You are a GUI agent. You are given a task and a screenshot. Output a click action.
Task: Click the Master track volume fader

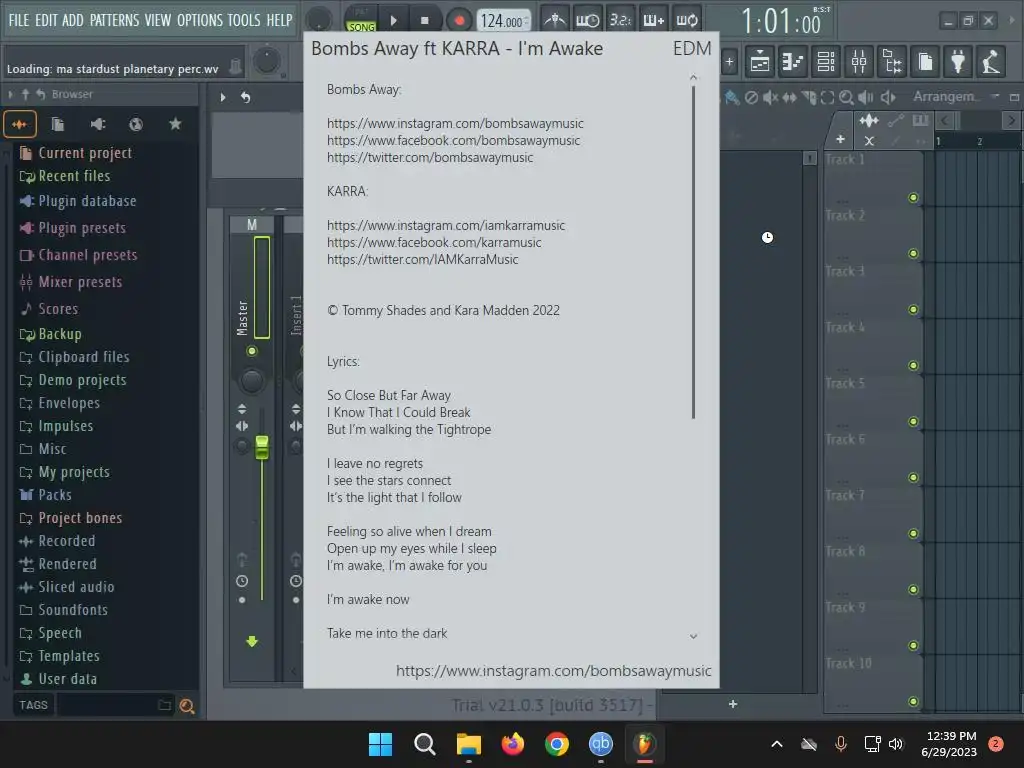262,447
